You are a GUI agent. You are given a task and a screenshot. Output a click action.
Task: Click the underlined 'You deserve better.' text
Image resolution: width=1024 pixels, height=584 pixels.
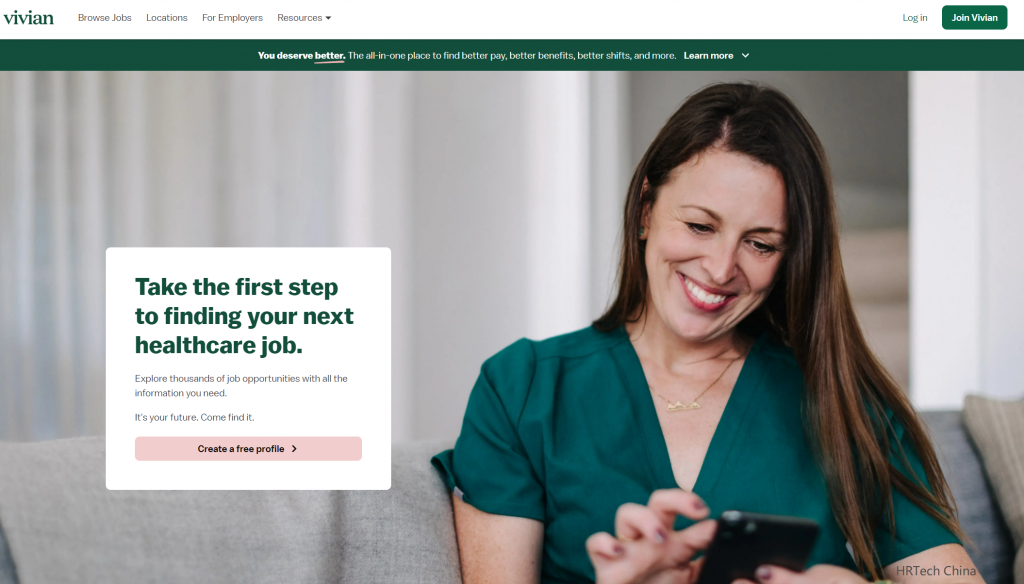click(x=301, y=56)
